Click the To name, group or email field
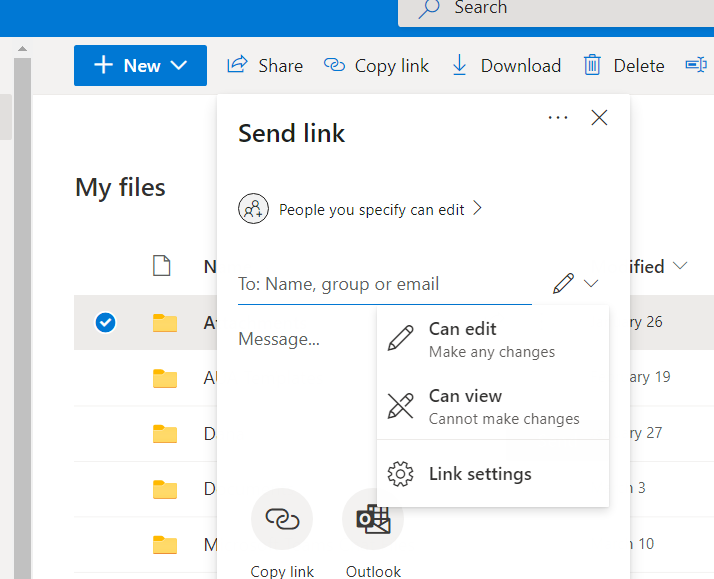Screen dimensions: 714x579 (x=385, y=284)
